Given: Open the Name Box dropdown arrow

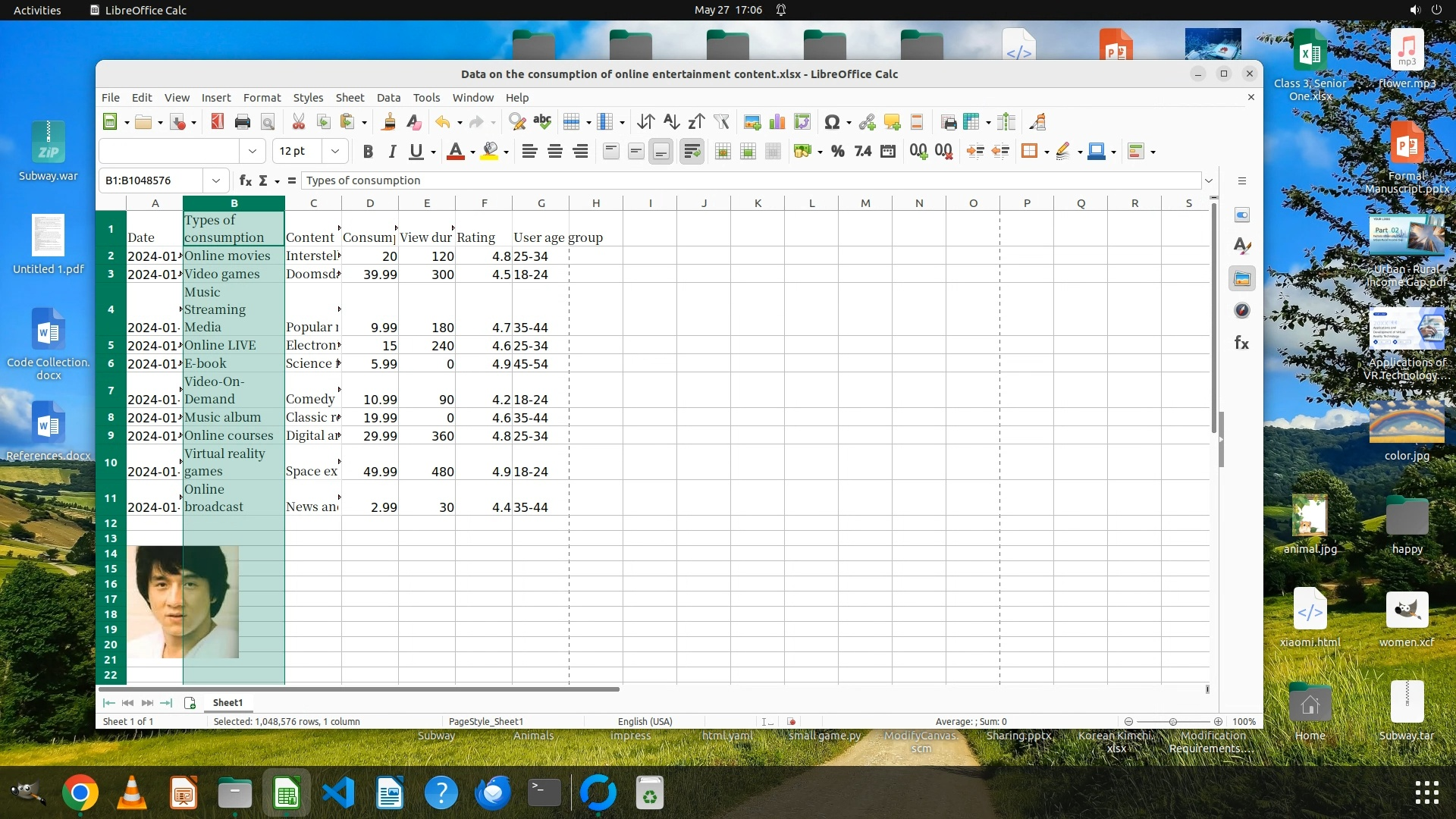Looking at the screenshot, I should pyautogui.click(x=216, y=180).
